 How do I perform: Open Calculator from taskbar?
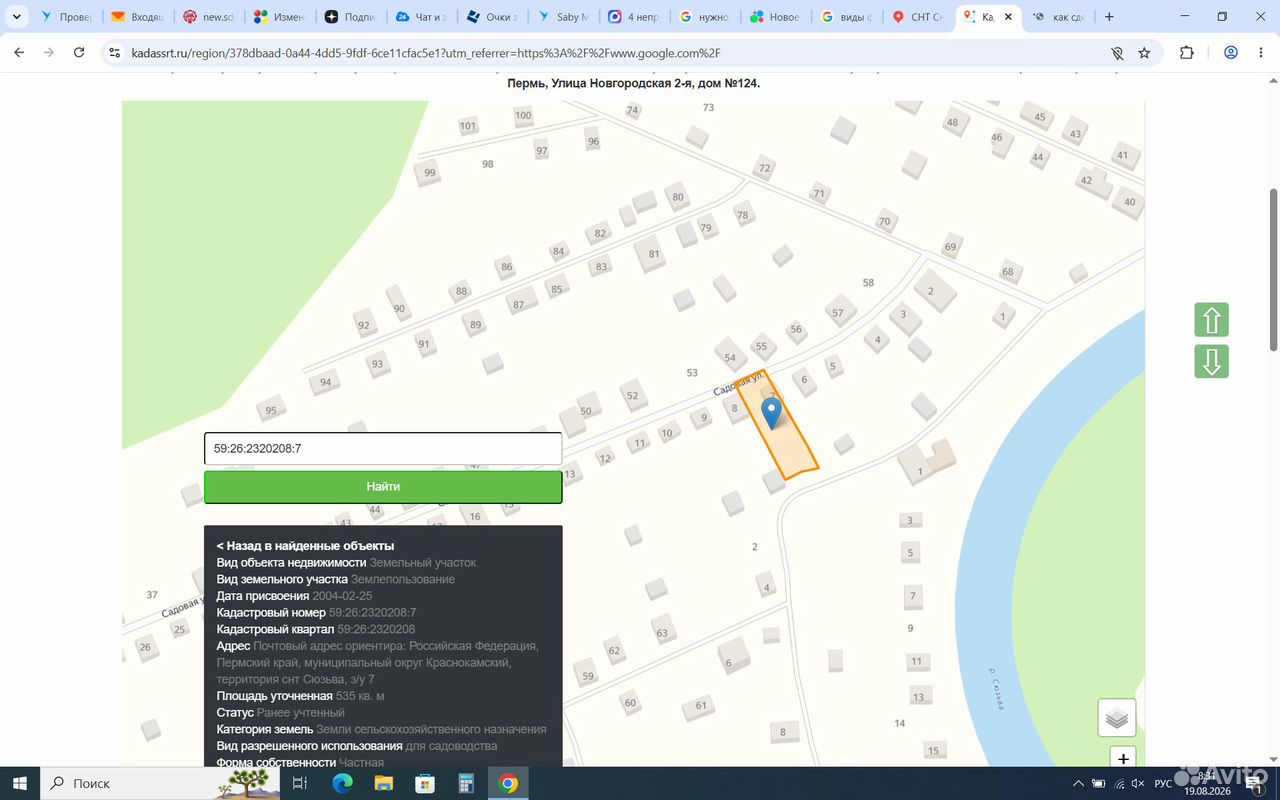tap(466, 783)
